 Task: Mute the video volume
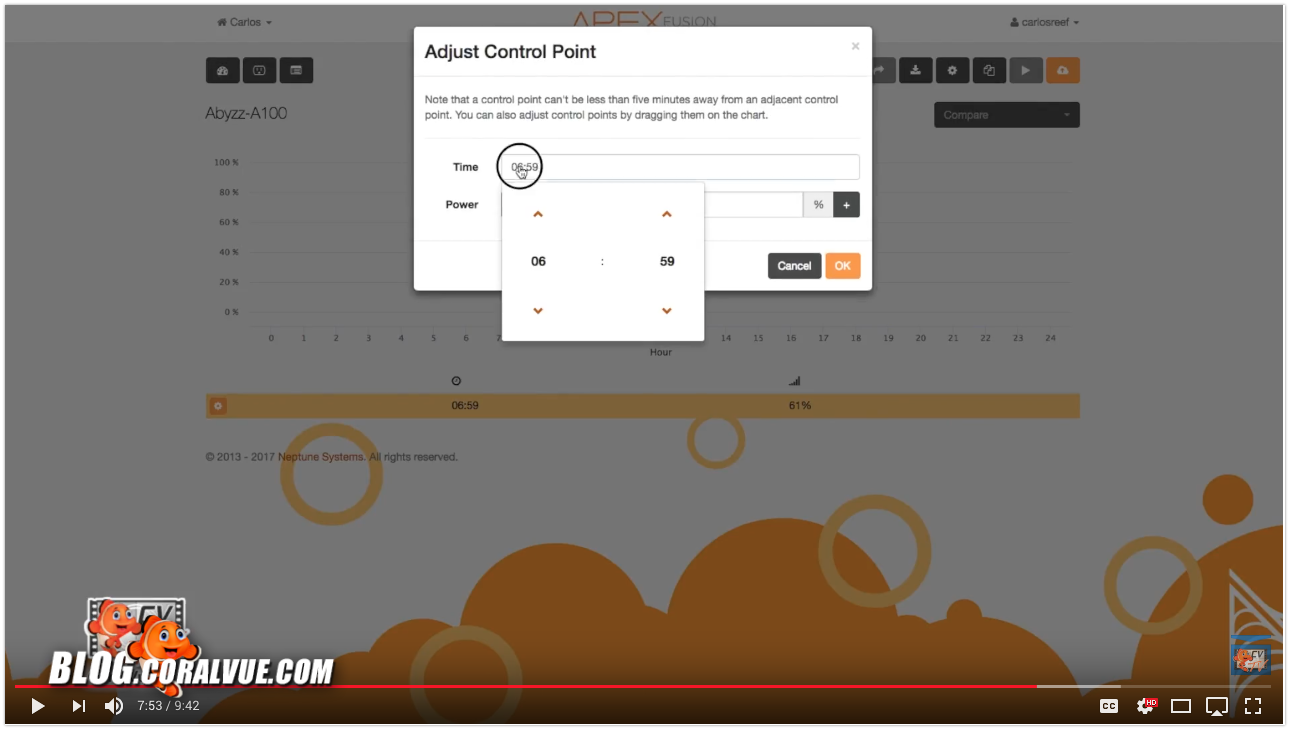tap(114, 706)
